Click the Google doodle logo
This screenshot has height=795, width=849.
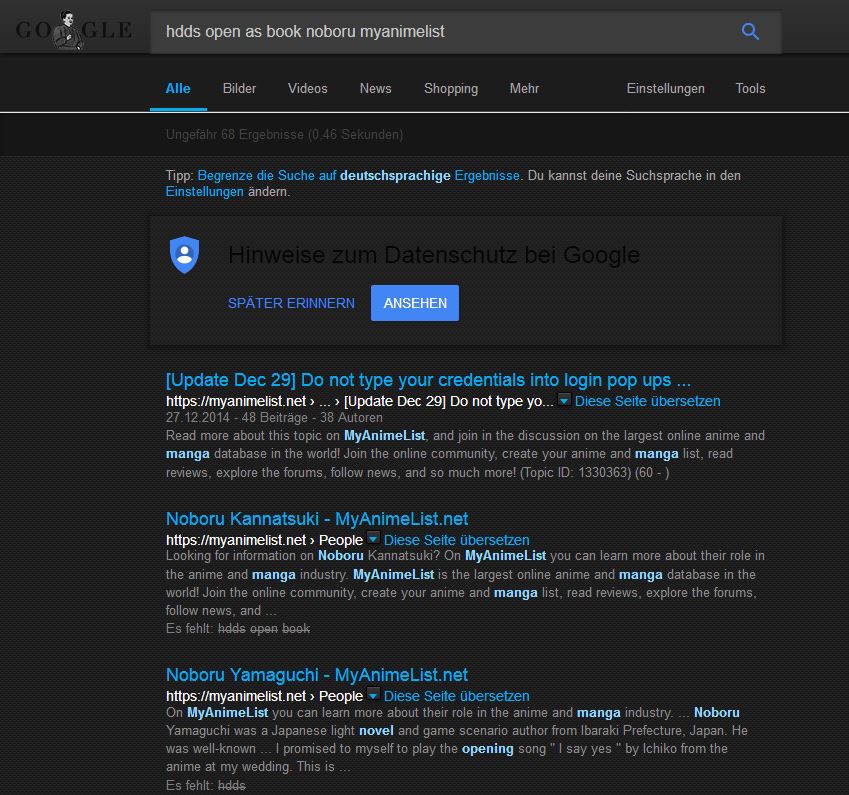[x=73, y=31]
